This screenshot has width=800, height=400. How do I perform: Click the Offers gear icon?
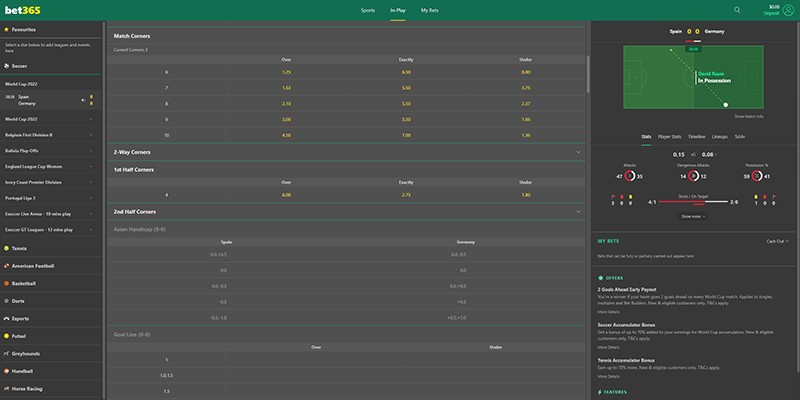pos(601,278)
